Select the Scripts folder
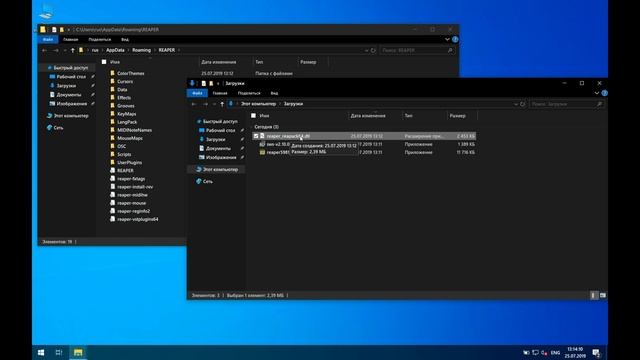 (124, 154)
